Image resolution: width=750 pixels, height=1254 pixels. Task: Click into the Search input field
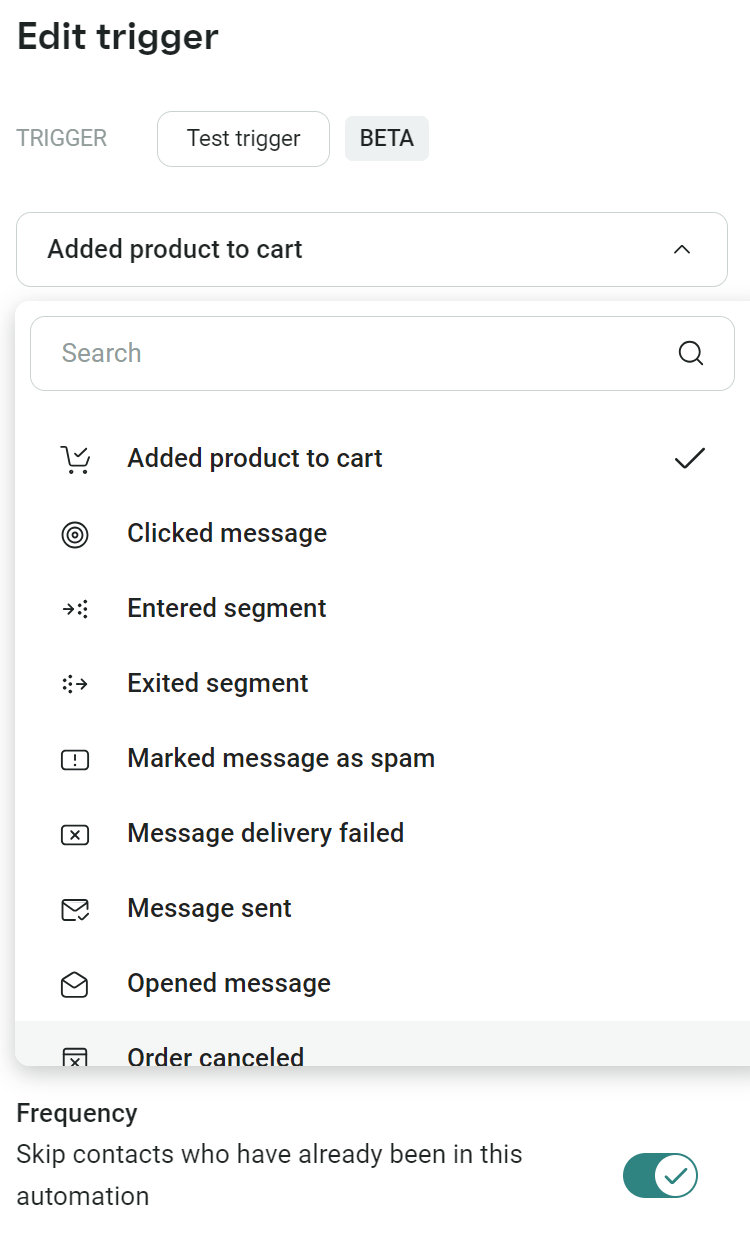point(382,353)
